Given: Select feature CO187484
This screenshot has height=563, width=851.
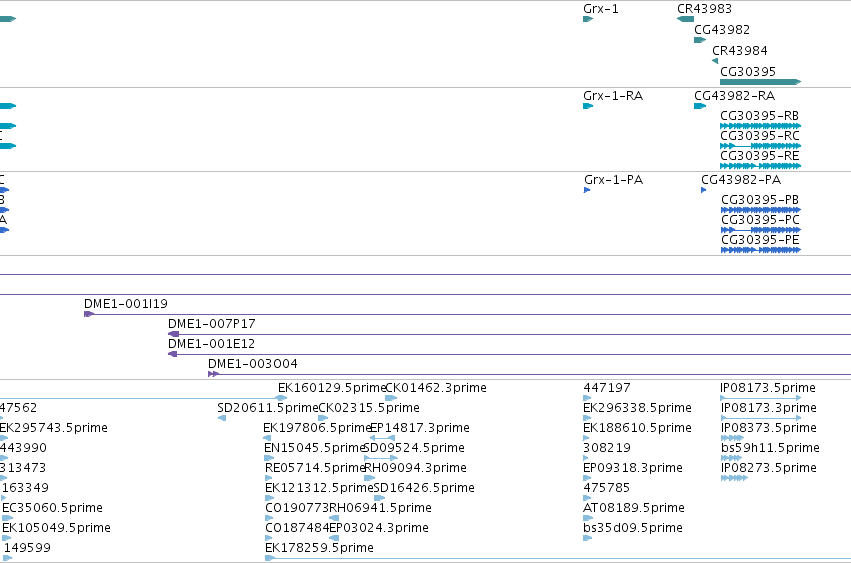Looking at the screenshot, I should coord(268,539).
